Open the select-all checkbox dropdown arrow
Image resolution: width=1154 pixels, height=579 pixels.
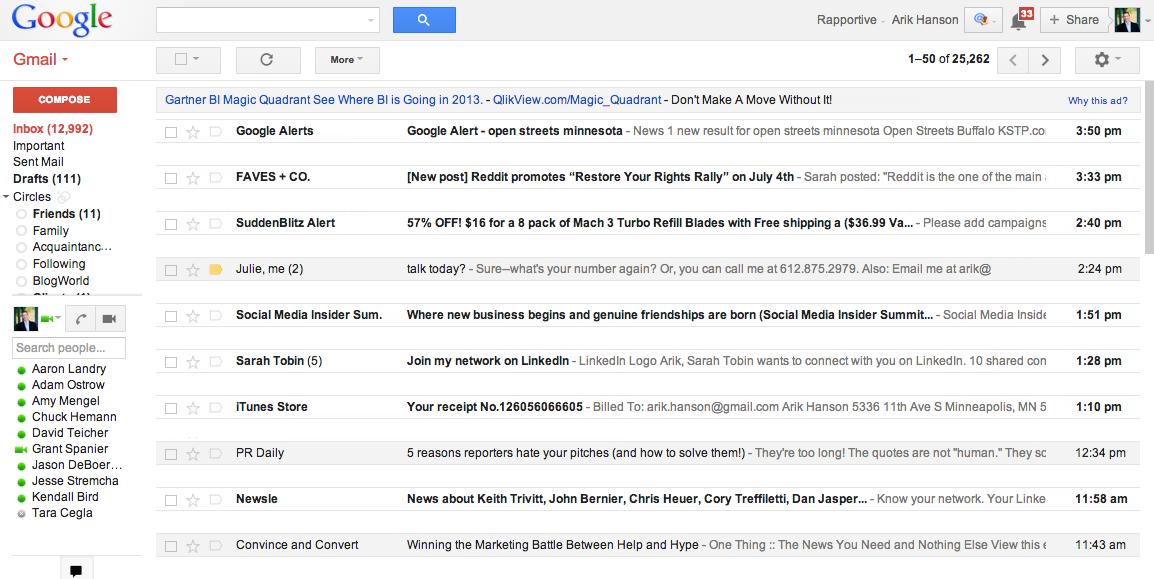(x=196, y=59)
